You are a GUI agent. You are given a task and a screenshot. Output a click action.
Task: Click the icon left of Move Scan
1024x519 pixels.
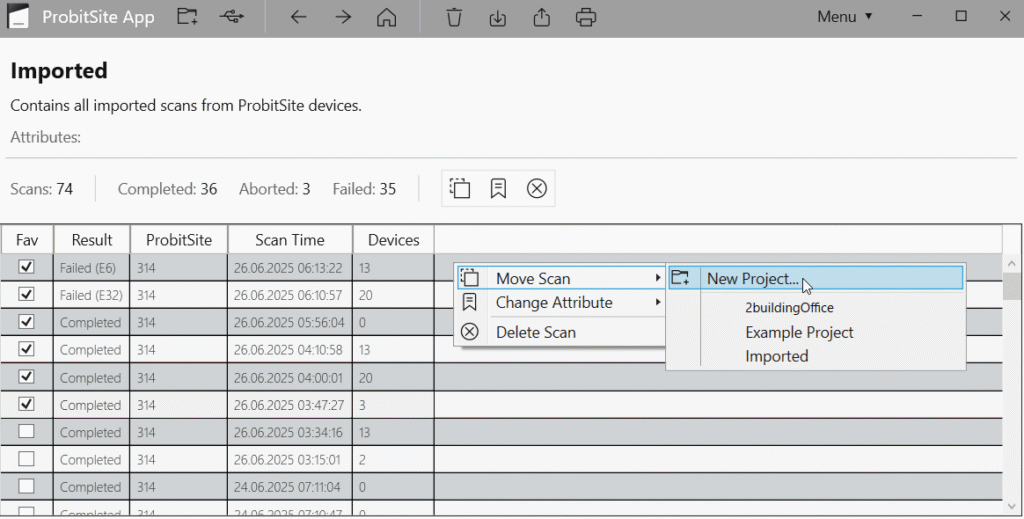point(470,278)
